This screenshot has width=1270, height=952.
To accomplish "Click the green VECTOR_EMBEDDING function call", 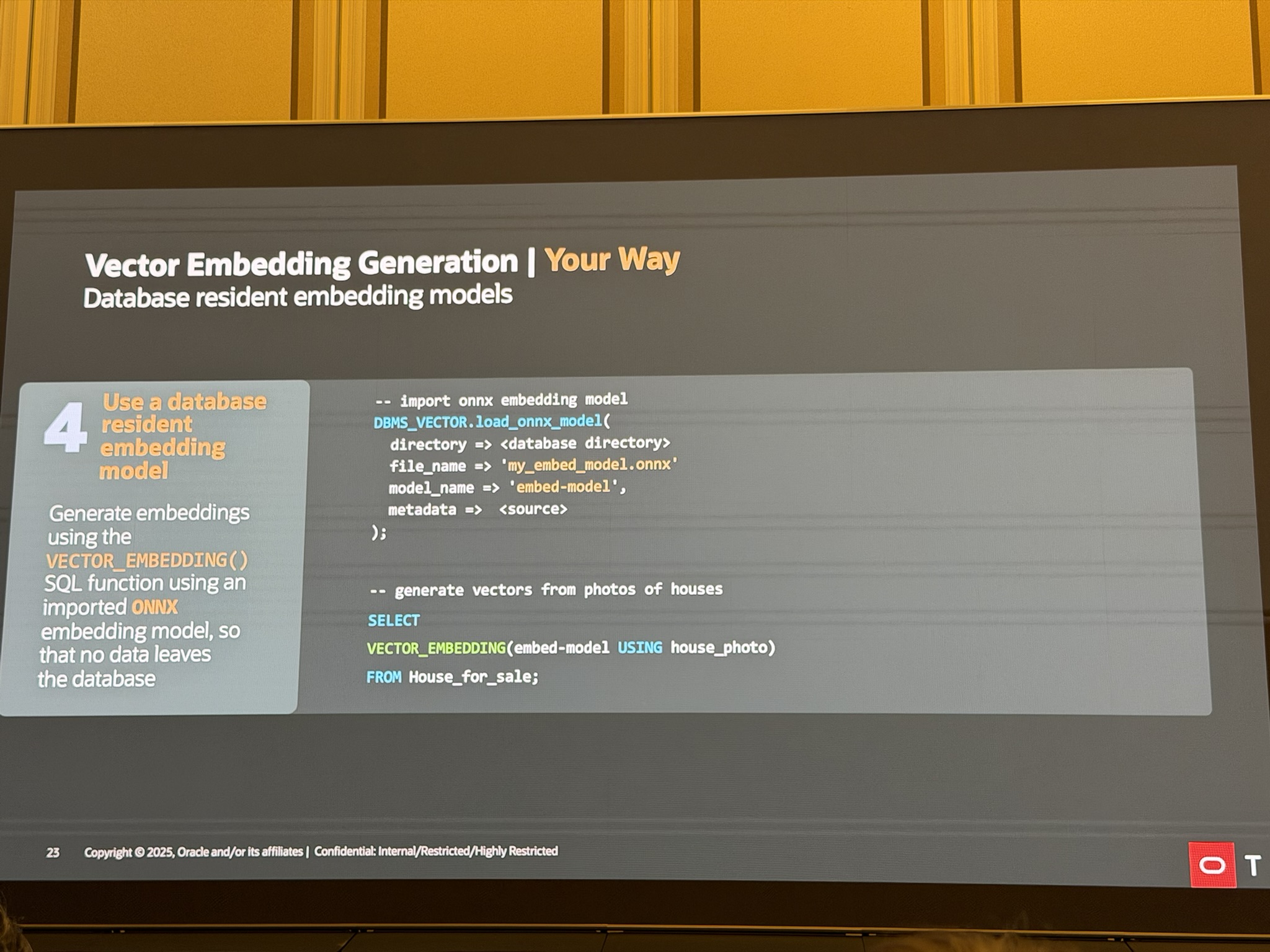I will pos(437,648).
